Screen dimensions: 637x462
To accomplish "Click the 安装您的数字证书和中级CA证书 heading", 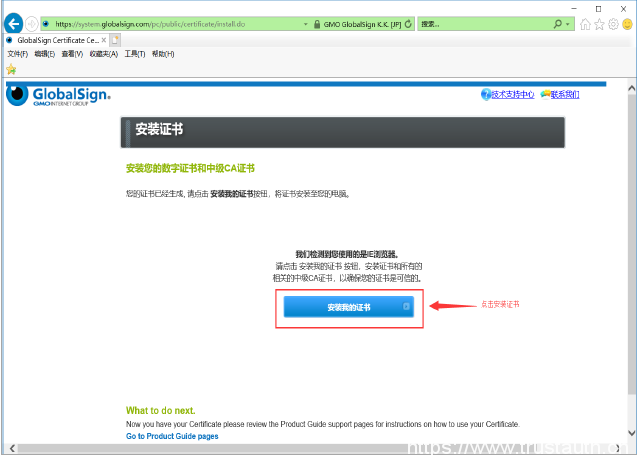I will click(x=190, y=168).
